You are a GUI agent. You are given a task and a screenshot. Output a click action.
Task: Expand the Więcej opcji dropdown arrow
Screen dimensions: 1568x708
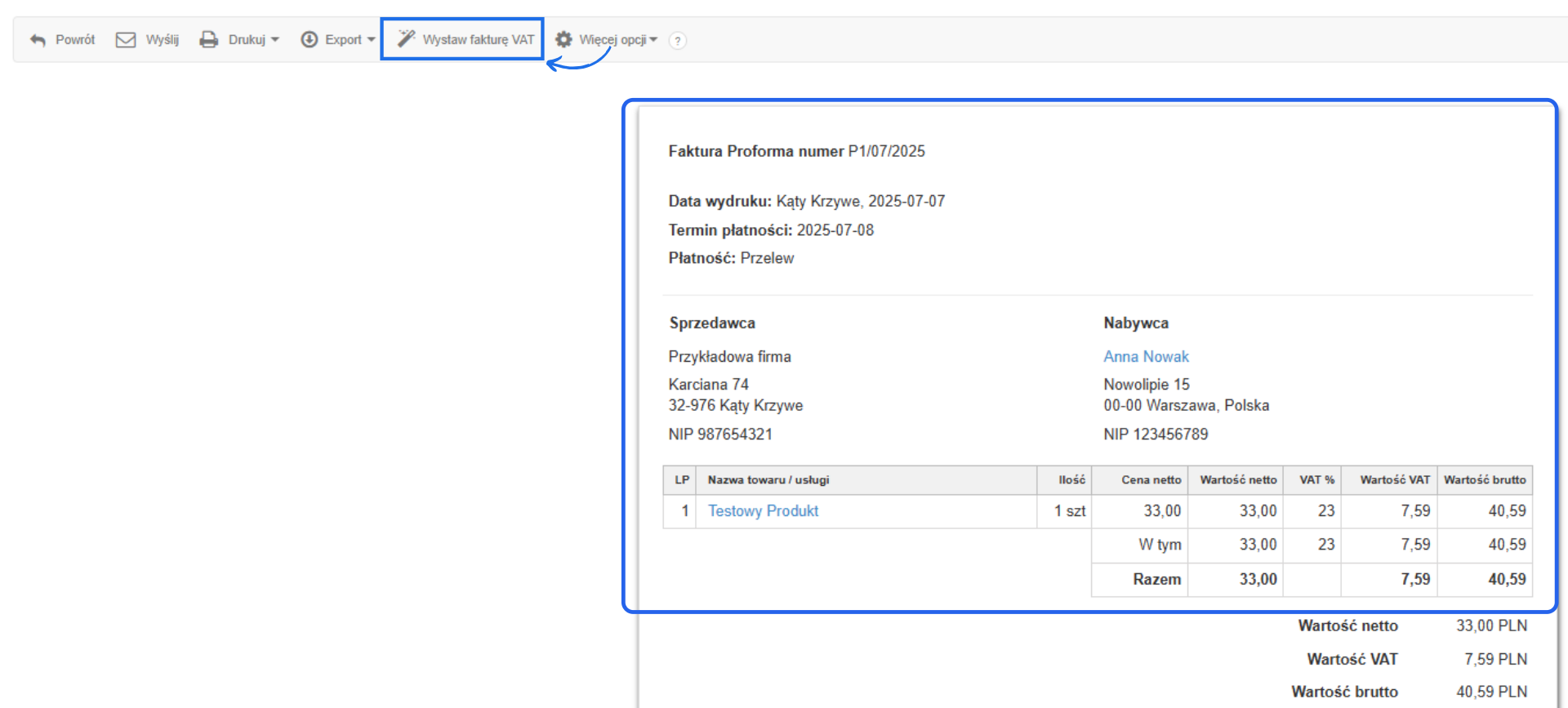coord(653,39)
